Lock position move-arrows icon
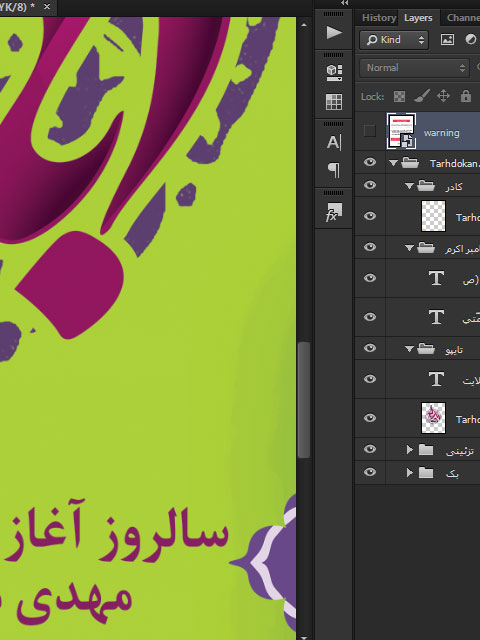 click(x=443, y=96)
